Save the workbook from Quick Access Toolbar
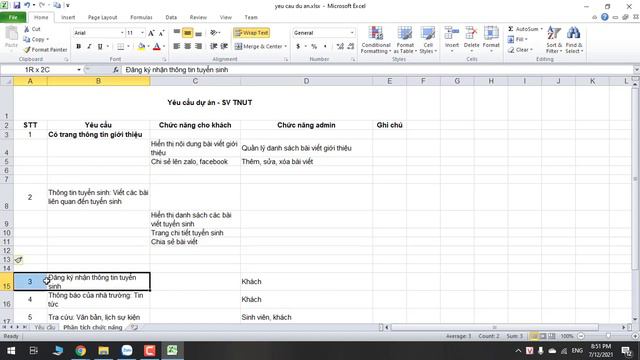This screenshot has width=640, height=360. 17,5
